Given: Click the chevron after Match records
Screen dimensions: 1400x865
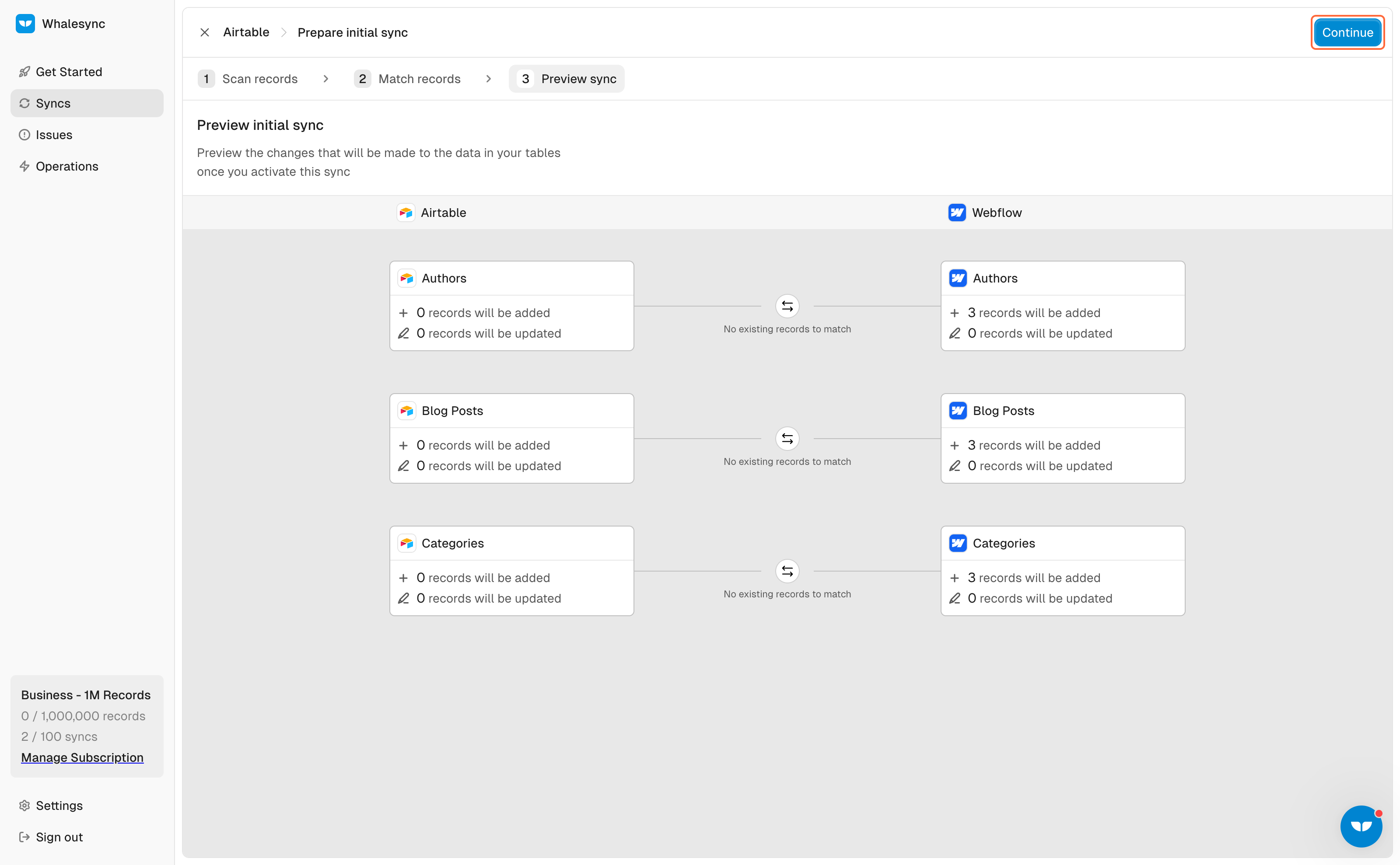Looking at the screenshot, I should (488, 78).
